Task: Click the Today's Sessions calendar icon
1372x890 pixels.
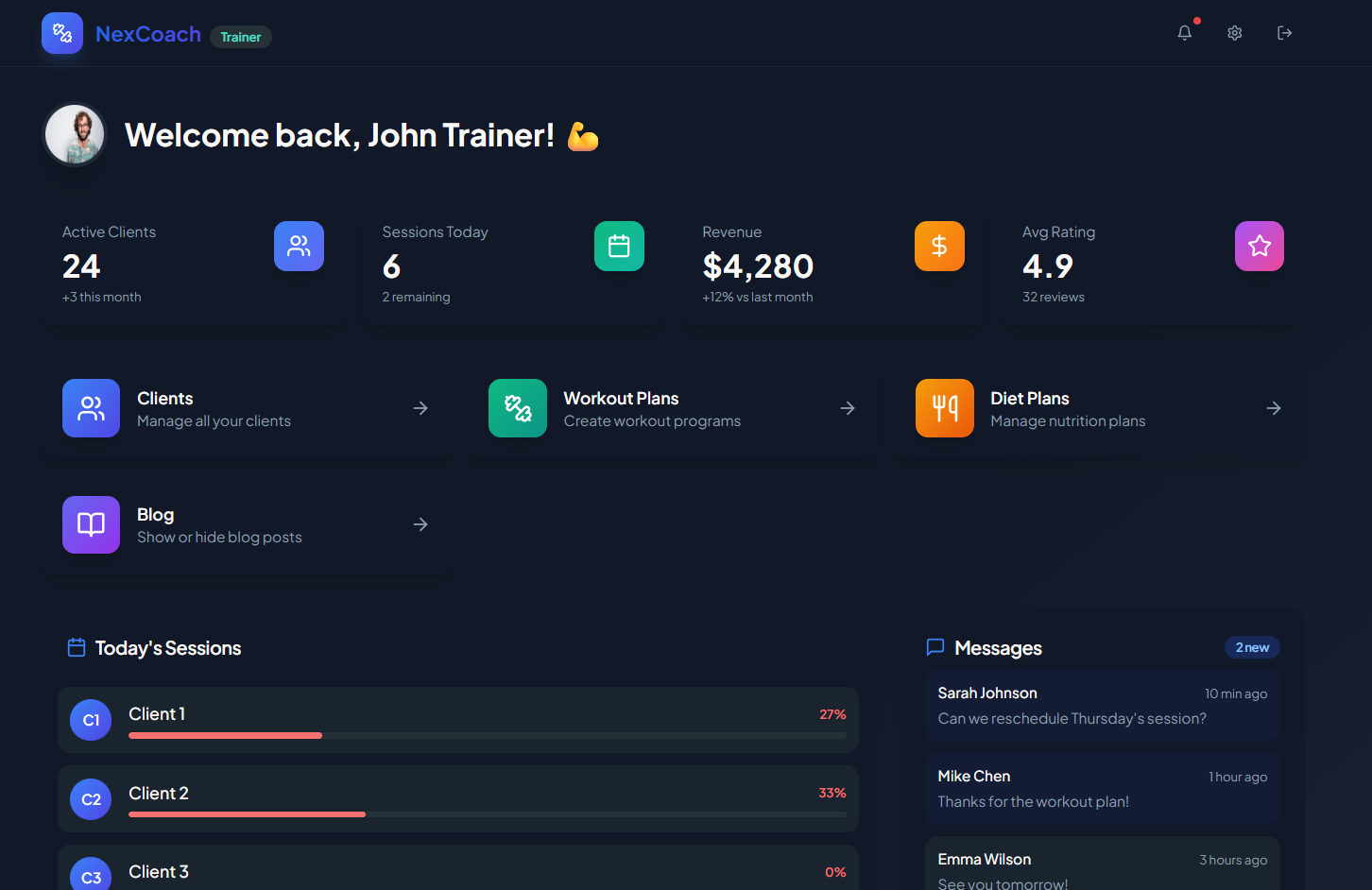Action: pos(77,647)
